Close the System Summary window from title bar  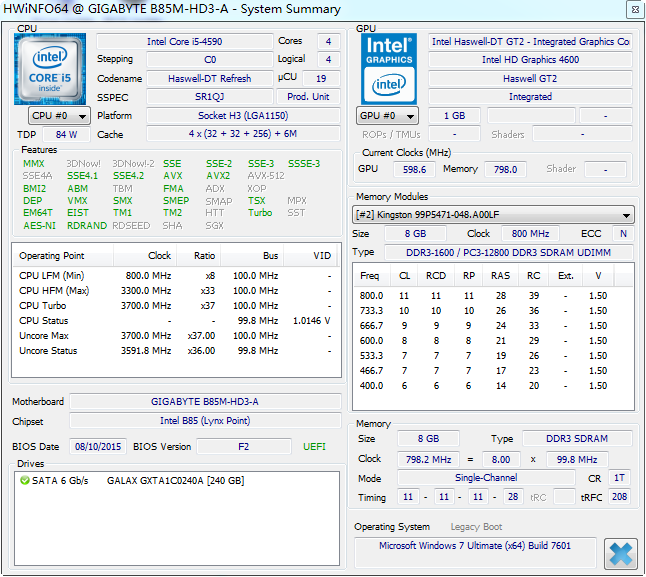(632, 9)
